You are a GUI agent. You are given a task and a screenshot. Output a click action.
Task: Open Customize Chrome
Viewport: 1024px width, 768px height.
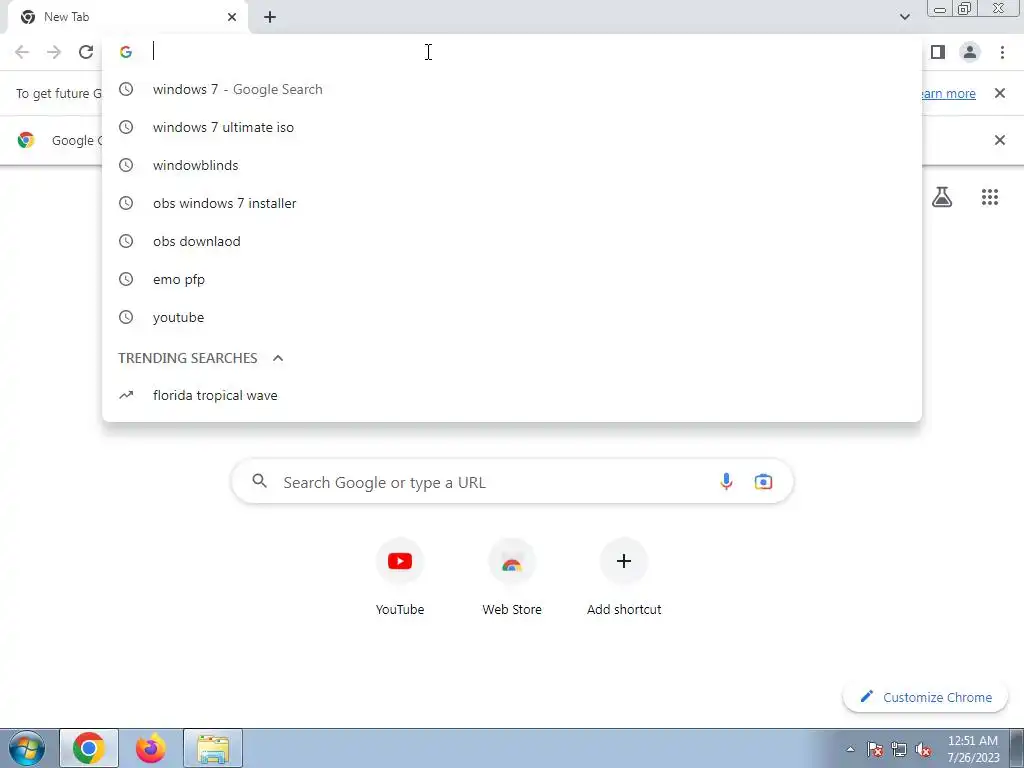[926, 697]
